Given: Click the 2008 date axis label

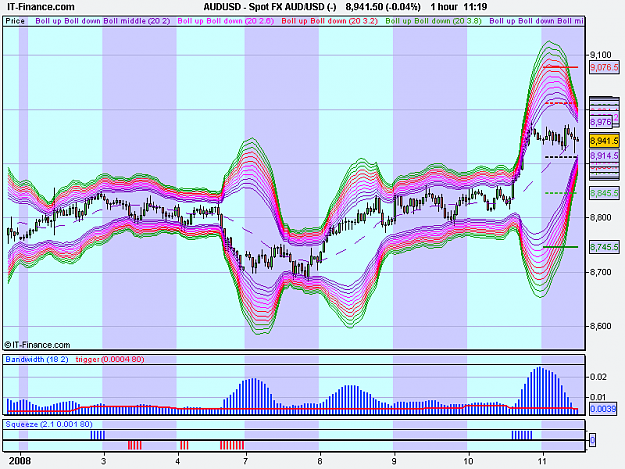Looking at the screenshot, I should tap(20, 461).
